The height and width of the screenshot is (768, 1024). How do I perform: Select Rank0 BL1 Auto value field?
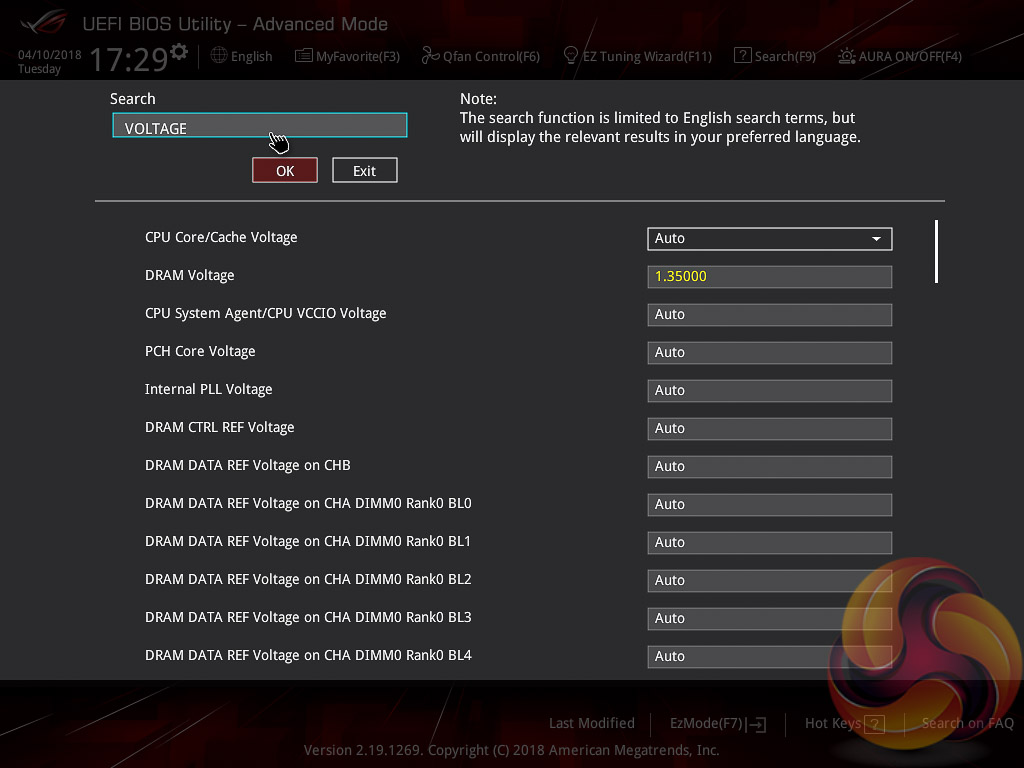769,543
